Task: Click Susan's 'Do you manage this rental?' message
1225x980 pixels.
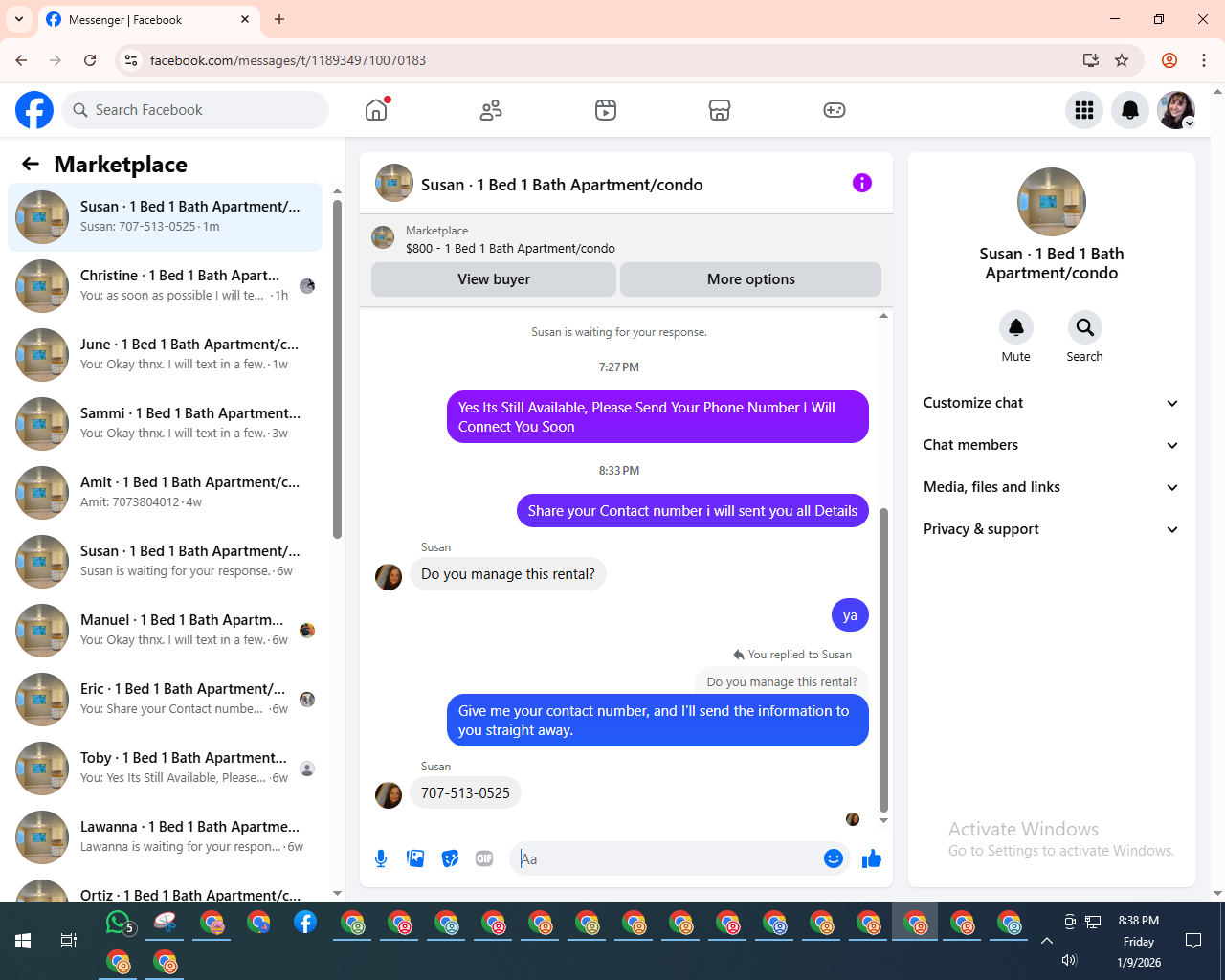Action: coord(507,574)
